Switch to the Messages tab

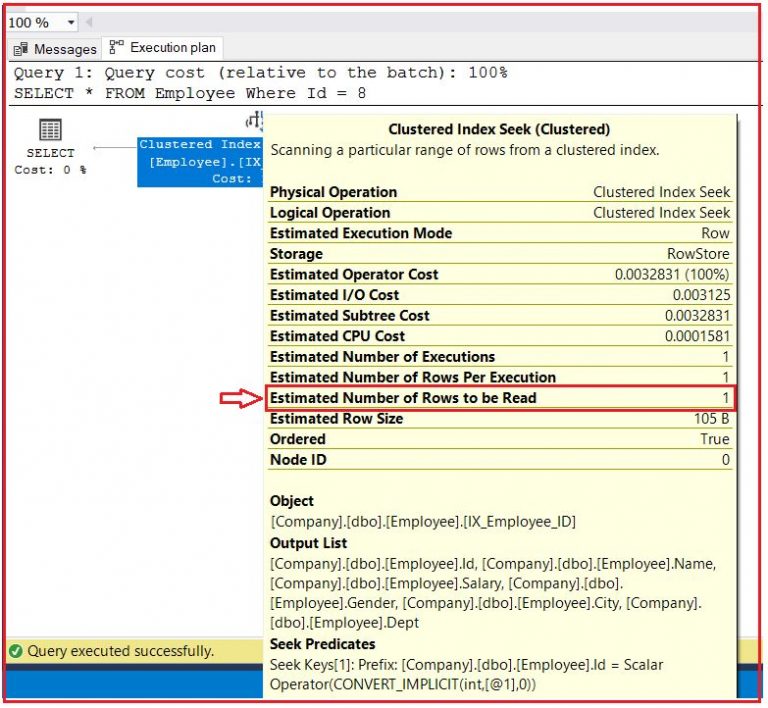coord(55,49)
